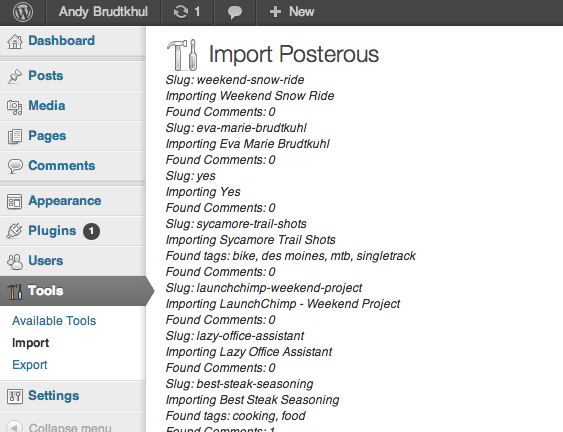
Task: Select the Import submenu link
Action: click(x=31, y=343)
